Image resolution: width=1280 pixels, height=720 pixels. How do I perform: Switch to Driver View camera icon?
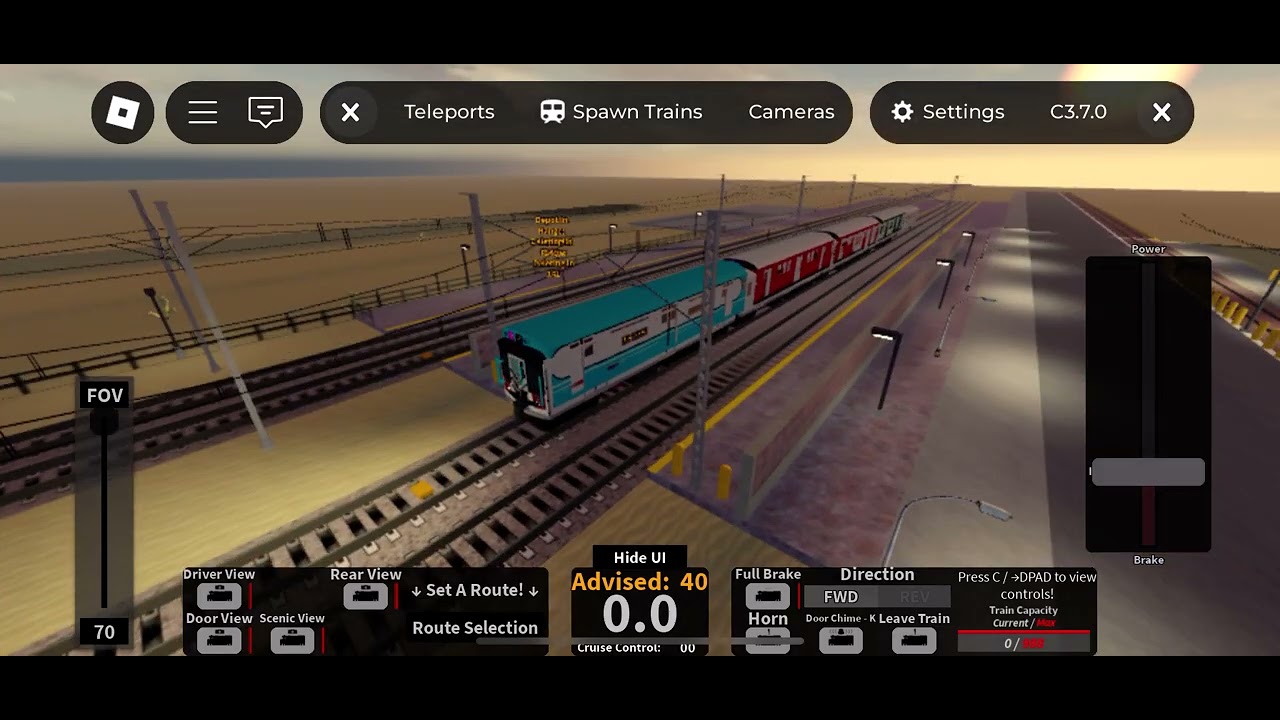pyautogui.click(x=219, y=596)
